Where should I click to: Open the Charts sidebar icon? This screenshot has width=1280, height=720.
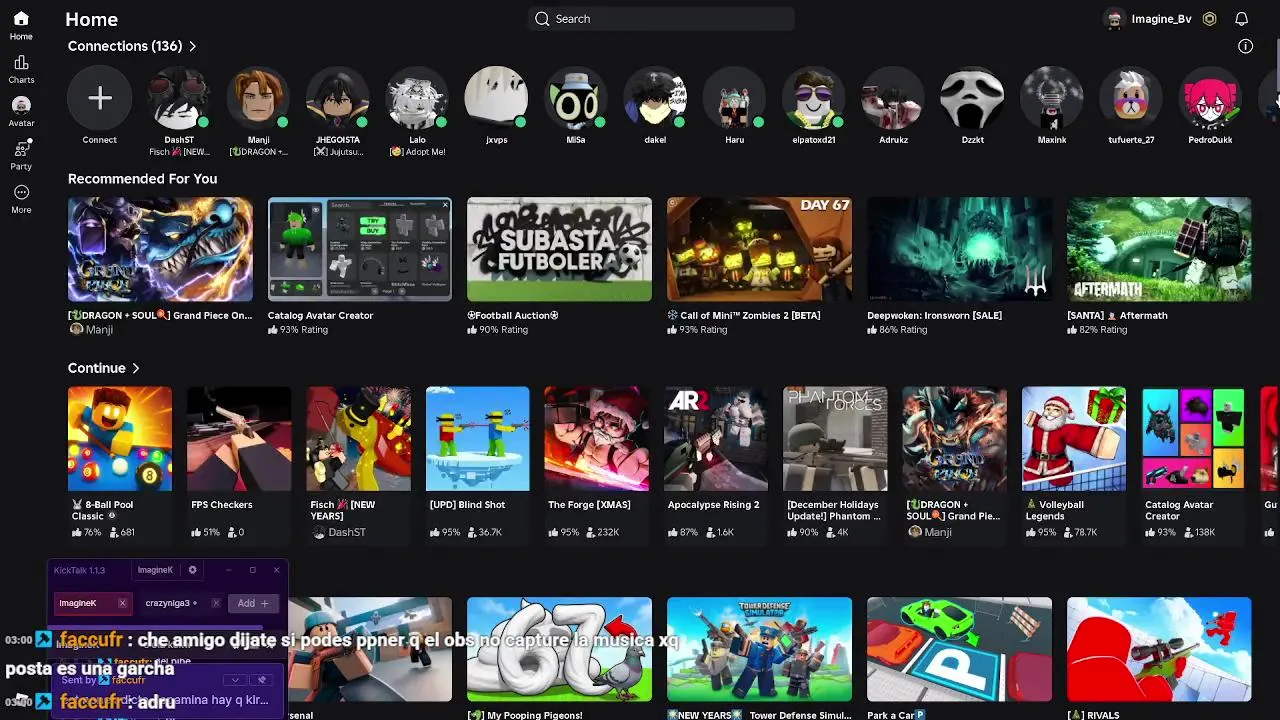point(21,62)
